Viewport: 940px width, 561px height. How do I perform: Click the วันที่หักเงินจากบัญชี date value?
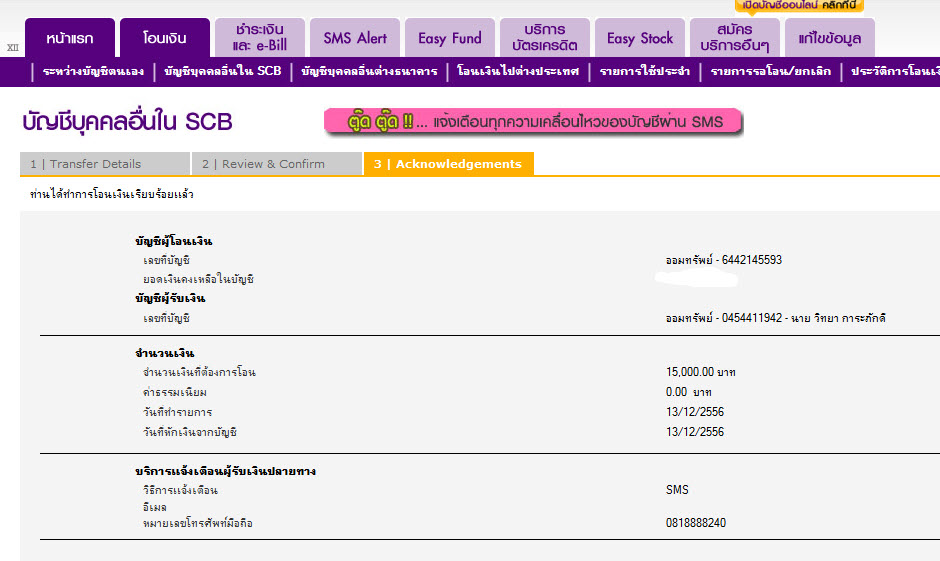coord(695,432)
